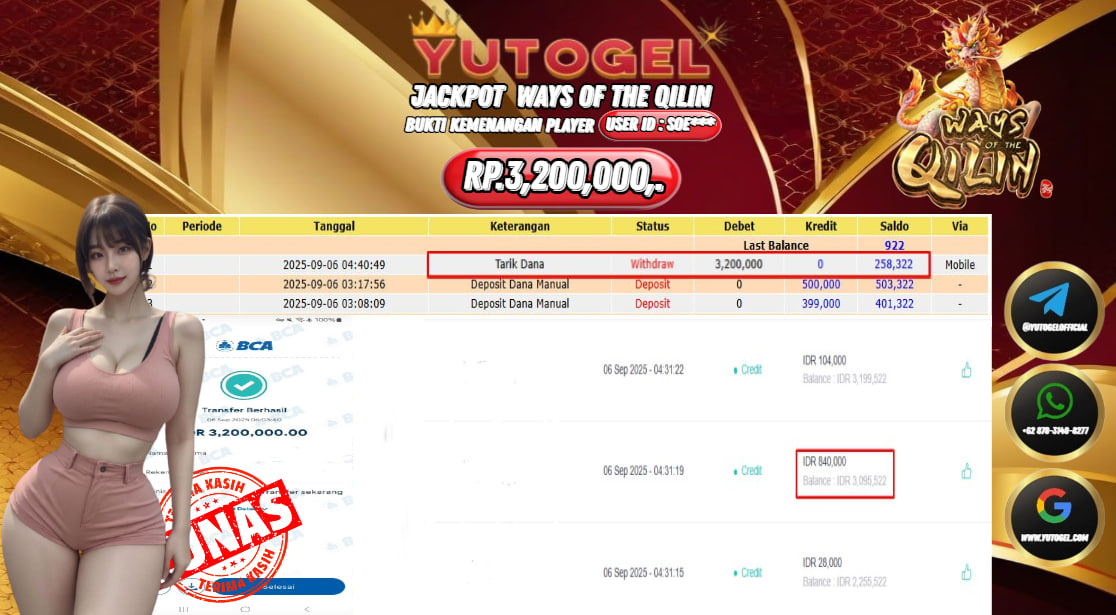Click the Last Balance value 922
This screenshot has width=1116, height=615.
[894, 246]
